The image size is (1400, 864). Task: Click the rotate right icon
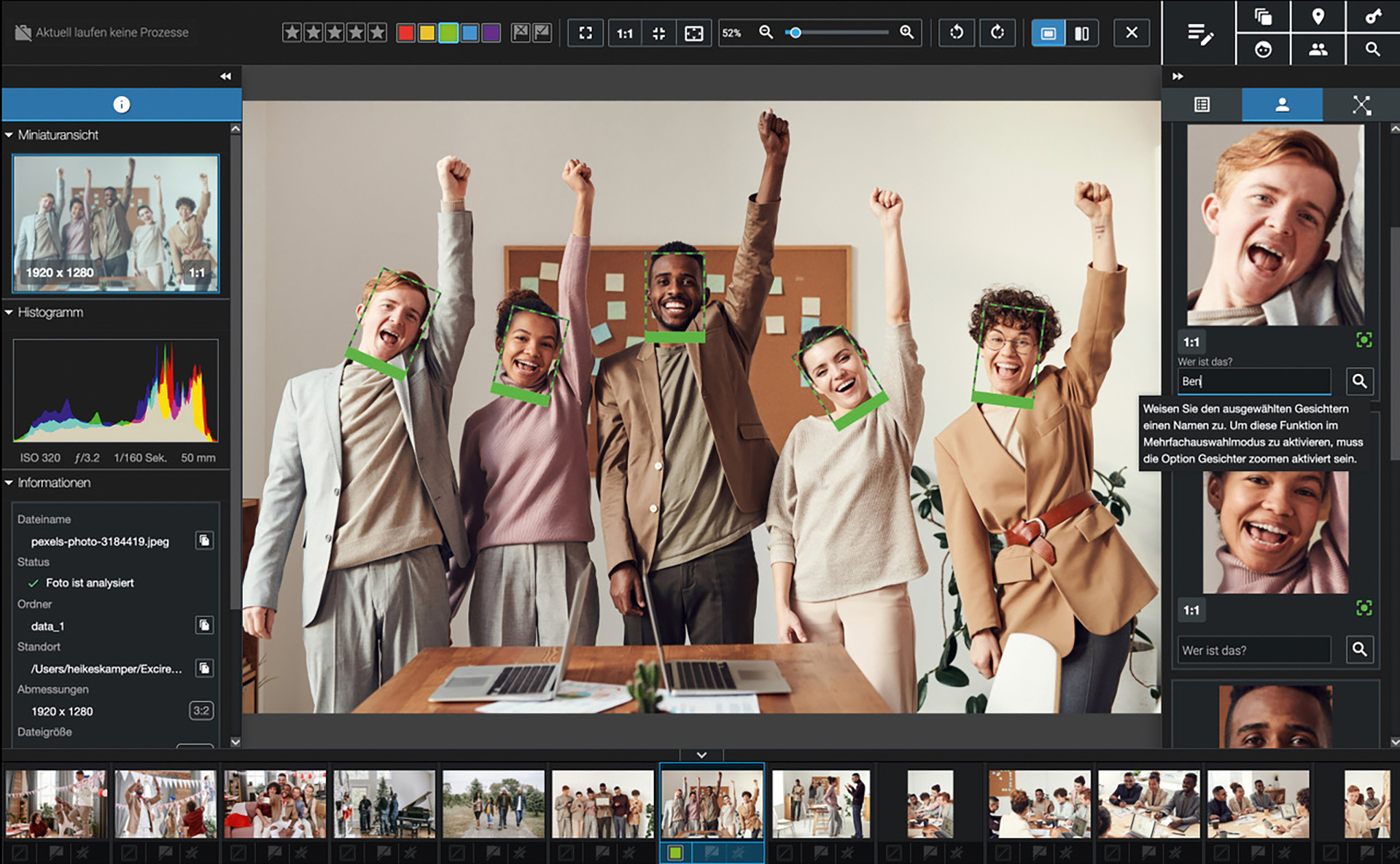pyautogui.click(x=997, y=33)
